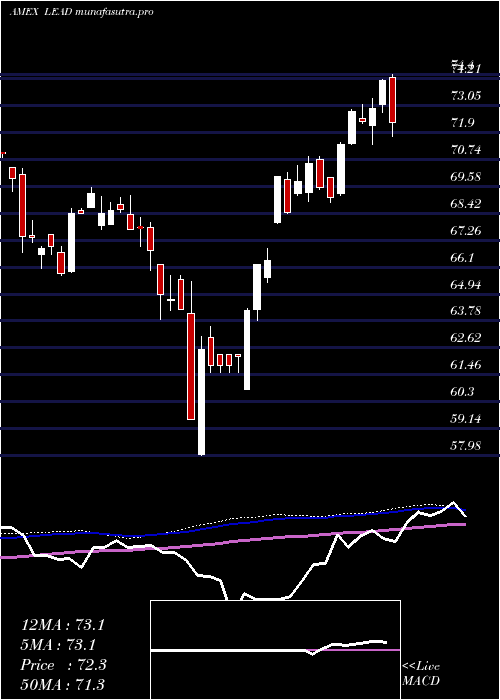Click the 68.42 price axis label
500x700 pixels.
tap(466, 204)
